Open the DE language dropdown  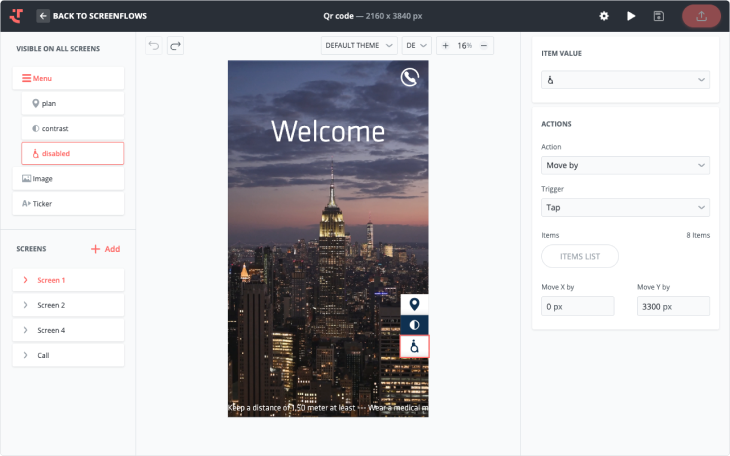click(416, 46)
